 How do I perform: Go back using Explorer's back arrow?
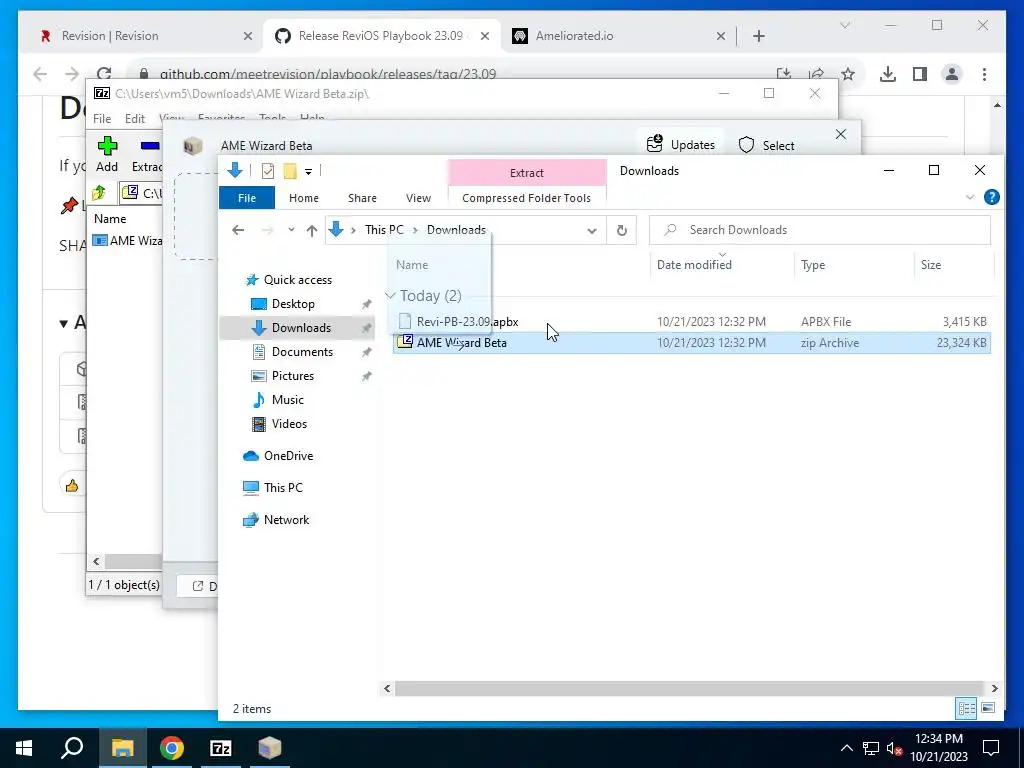pos(238,230)
